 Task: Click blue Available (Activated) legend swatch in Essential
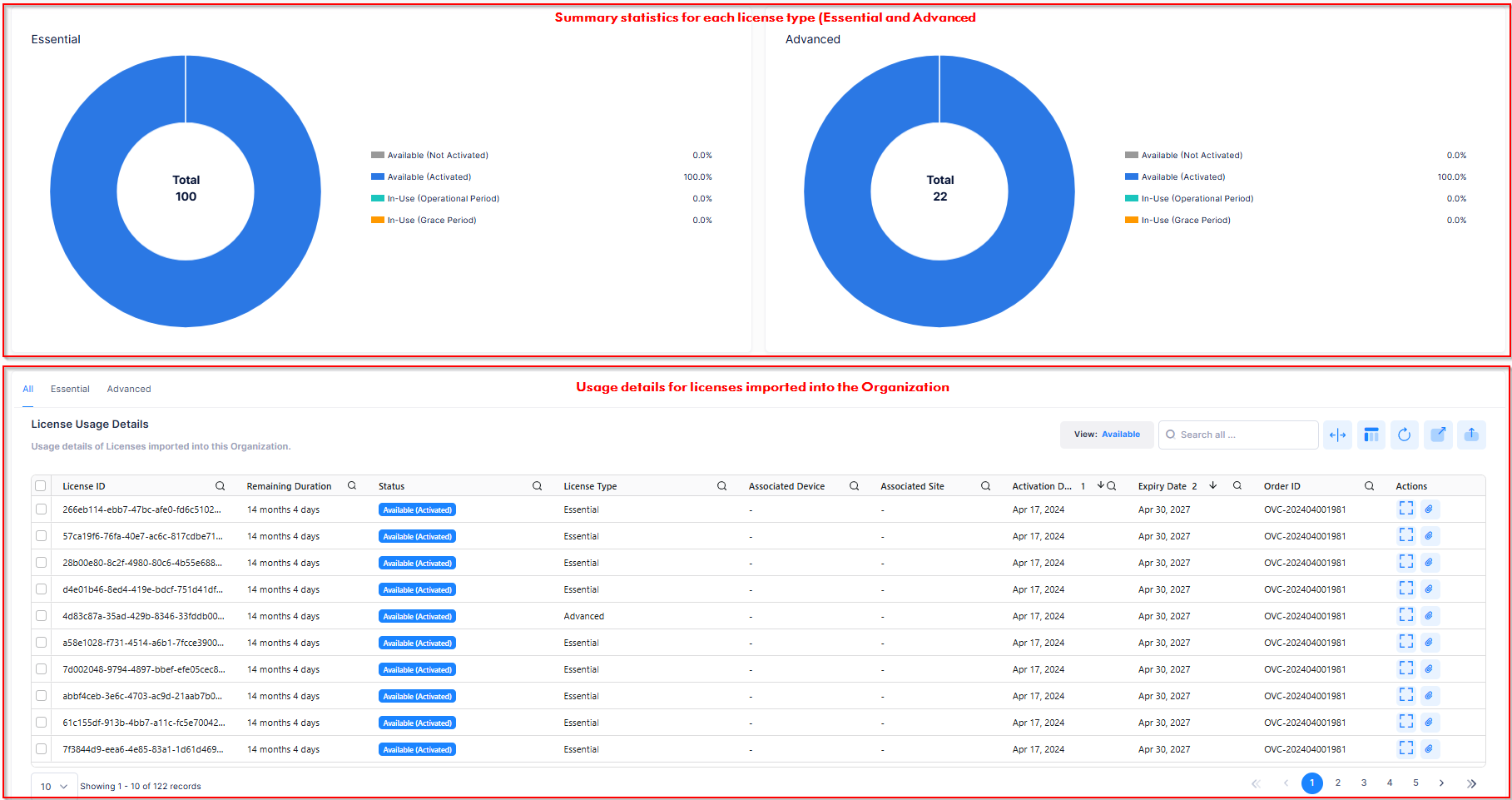377,176
